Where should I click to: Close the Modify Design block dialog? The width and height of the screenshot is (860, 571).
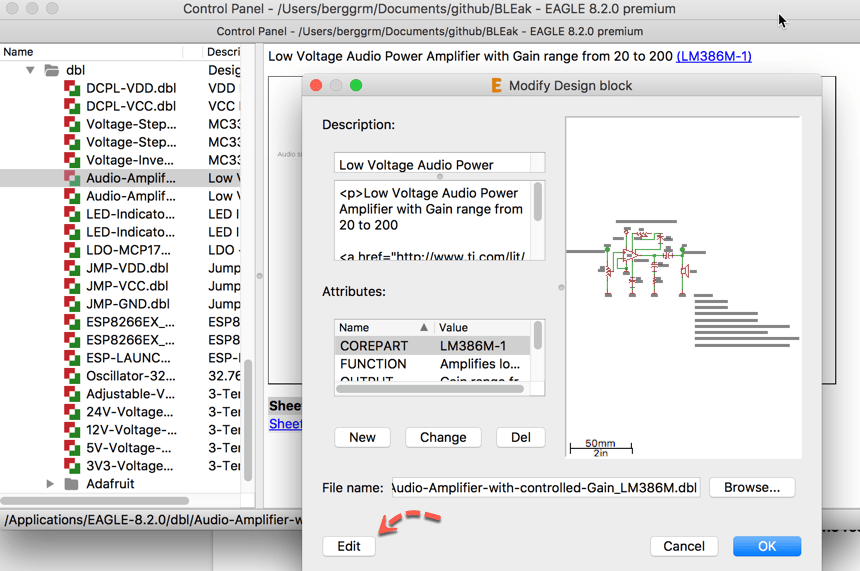click(316, 86)
